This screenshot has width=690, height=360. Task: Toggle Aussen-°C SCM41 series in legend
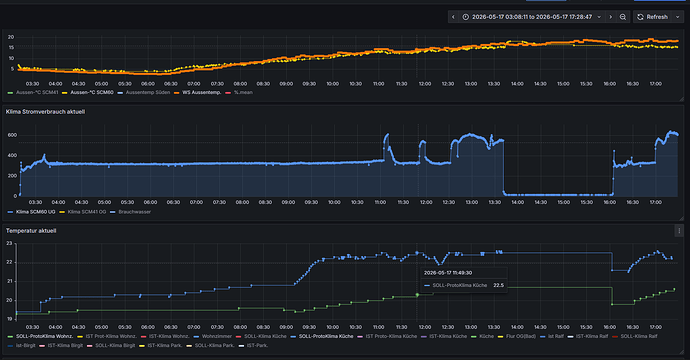(x=37, y=92)
